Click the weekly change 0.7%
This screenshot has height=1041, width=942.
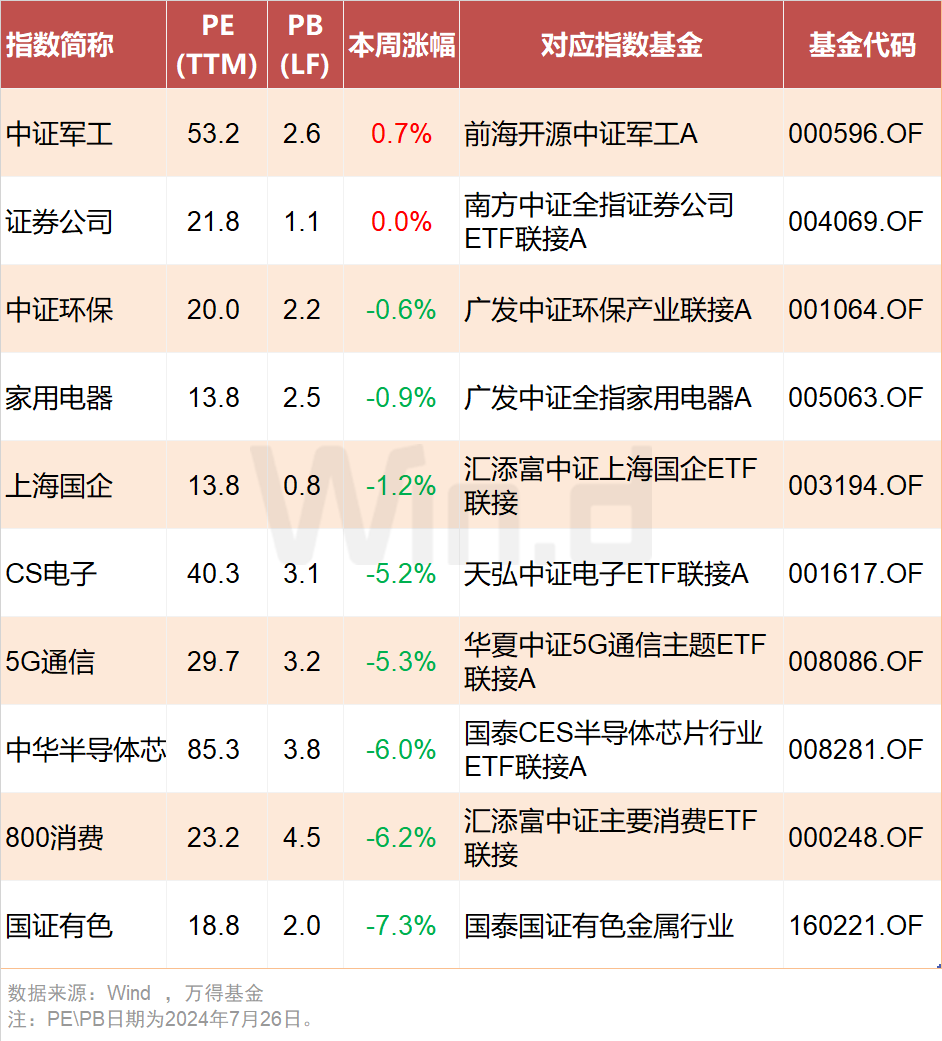point(402,134)
